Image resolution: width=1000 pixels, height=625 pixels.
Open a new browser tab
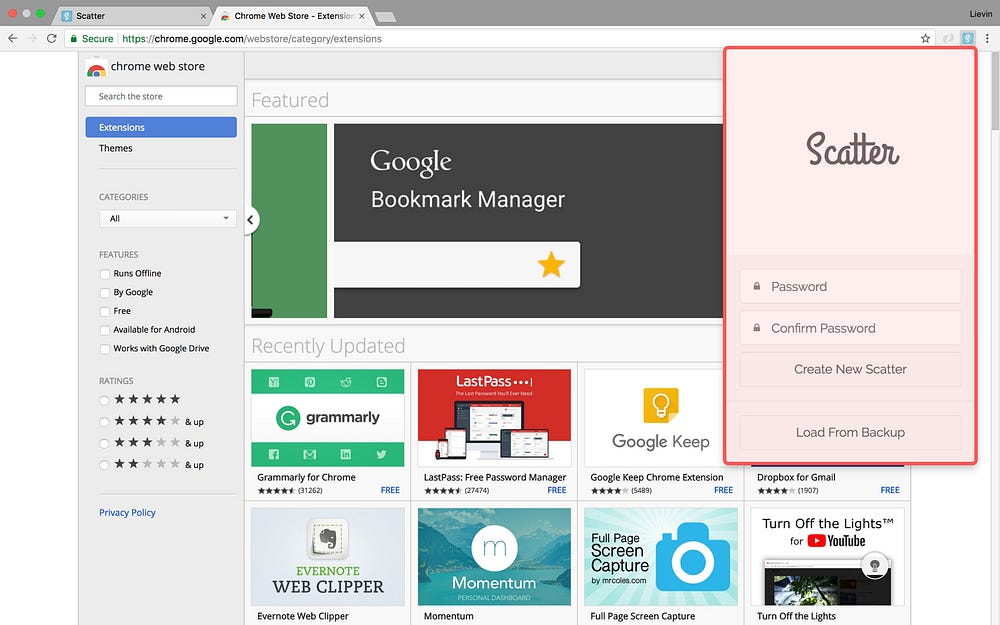point(385,17)
